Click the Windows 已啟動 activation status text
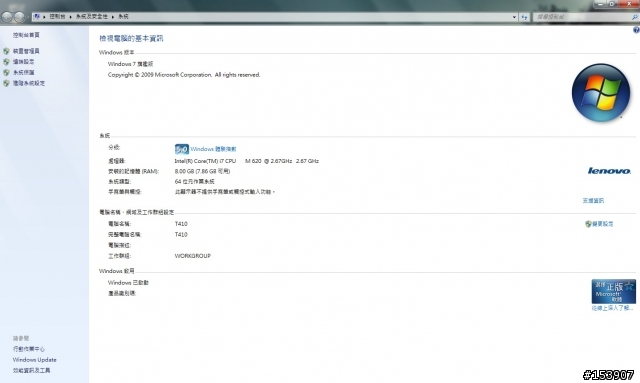Screen dimensions: 640x383 point(128,283)
